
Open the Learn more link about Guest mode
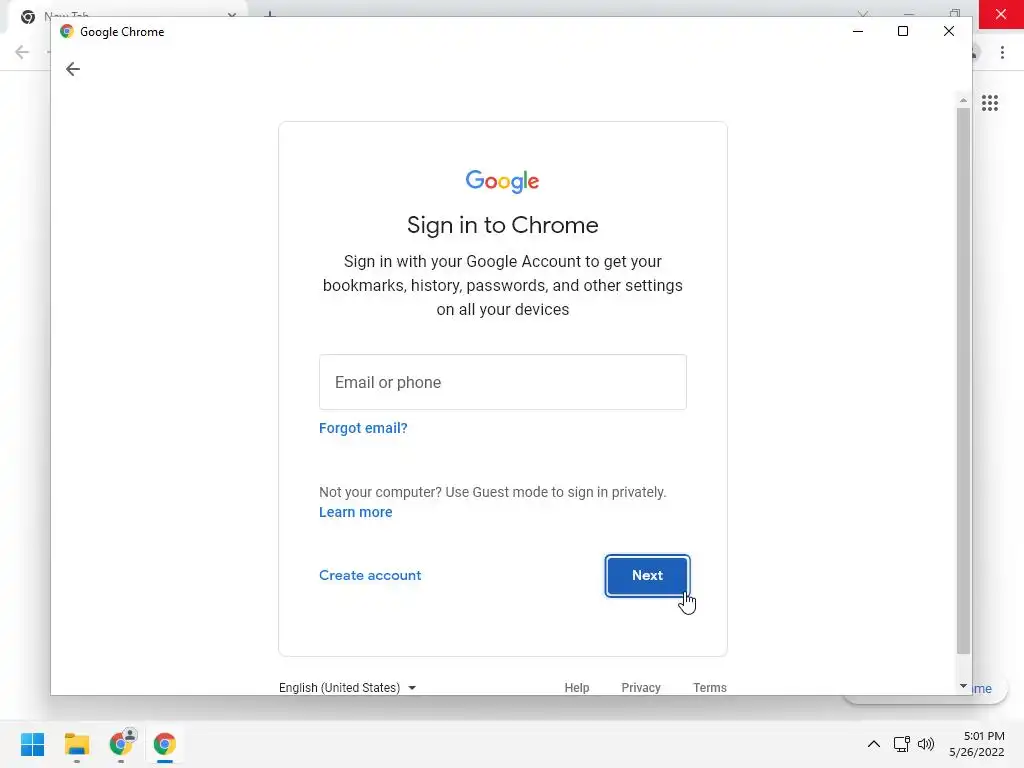pyautogui.click(x=355, y=512)
